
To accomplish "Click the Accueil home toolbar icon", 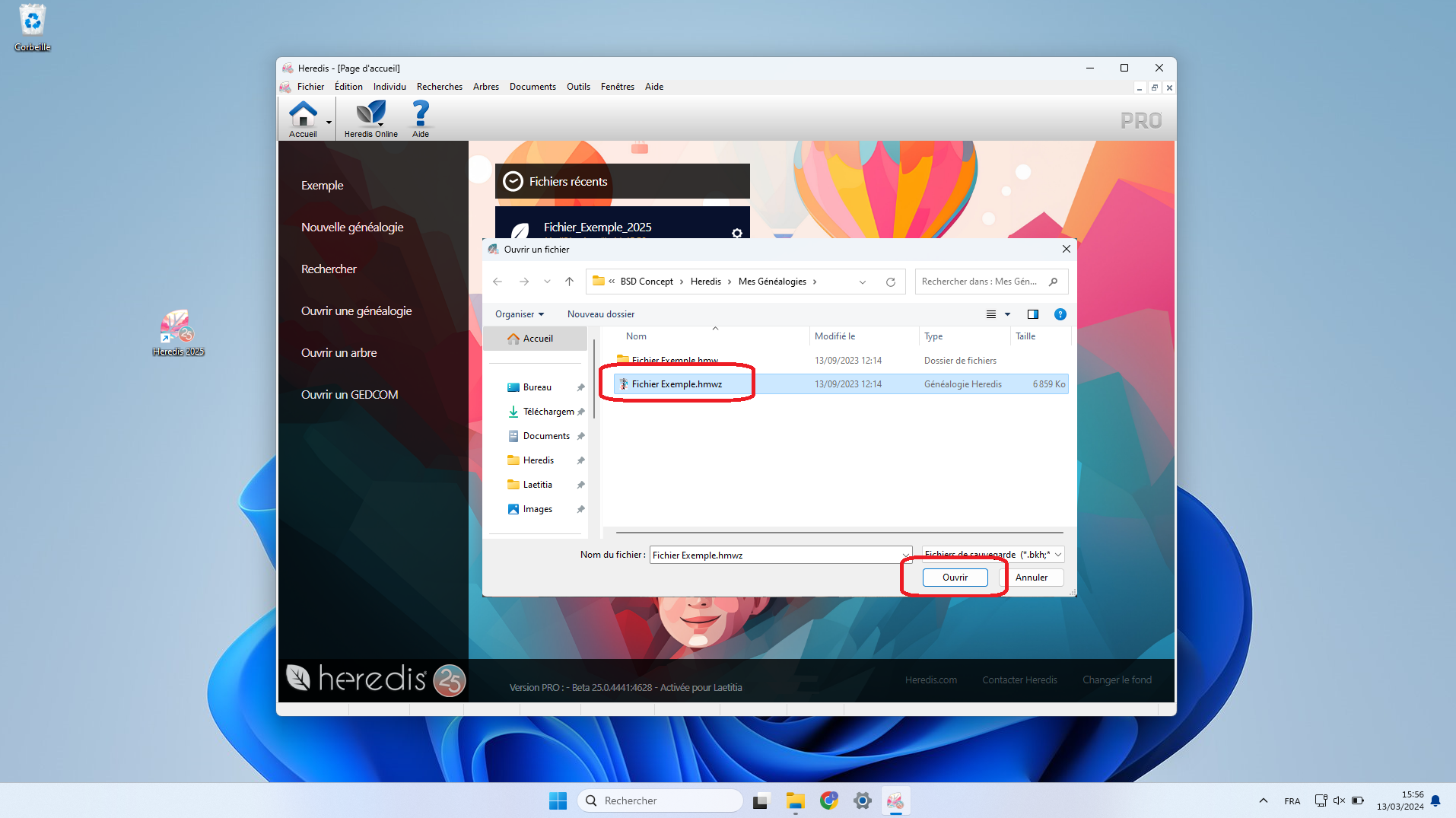I will click(x=303, y=118).
